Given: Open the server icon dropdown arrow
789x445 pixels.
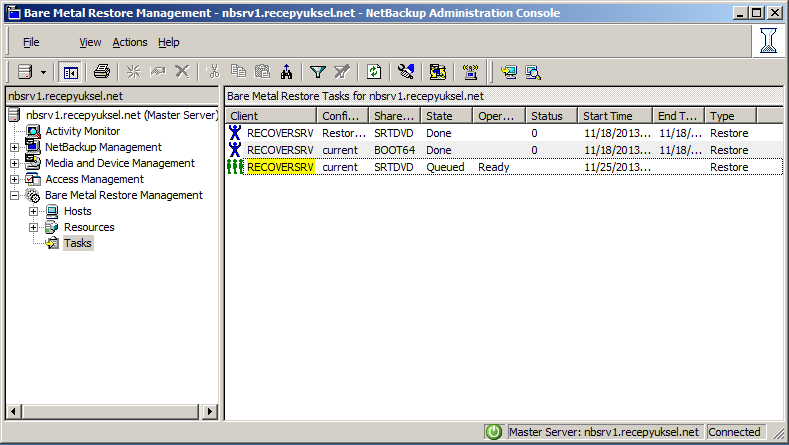Looking at the screenshot, I should coord(43,72).
